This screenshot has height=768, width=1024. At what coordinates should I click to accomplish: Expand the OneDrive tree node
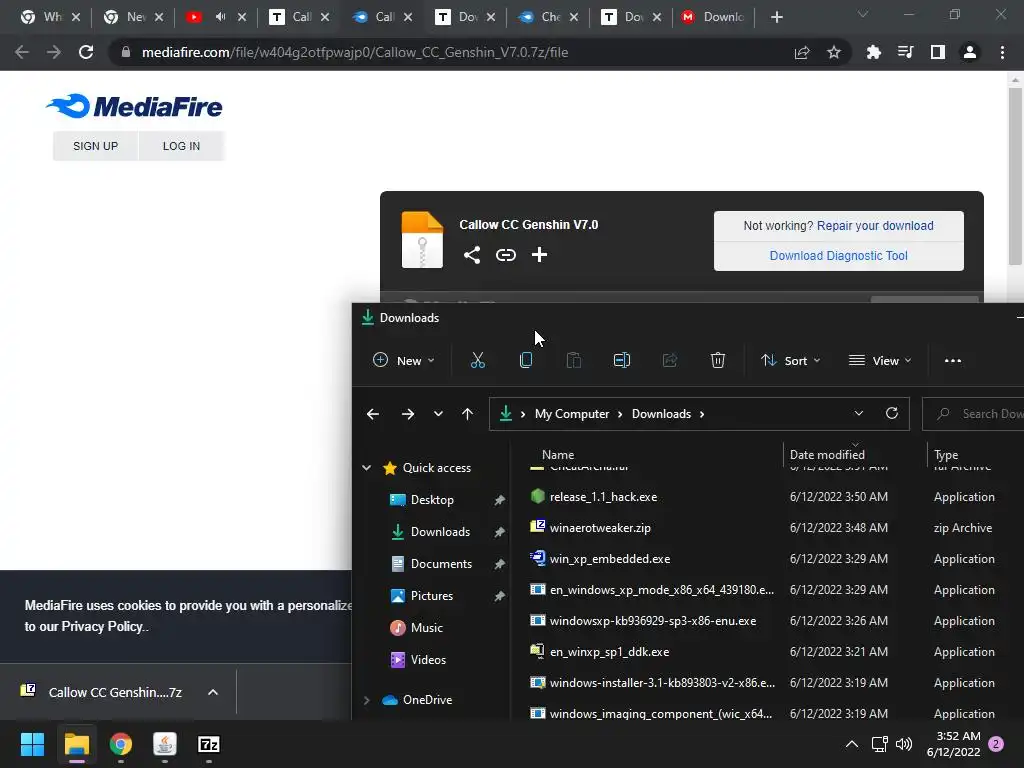[366, 699]
